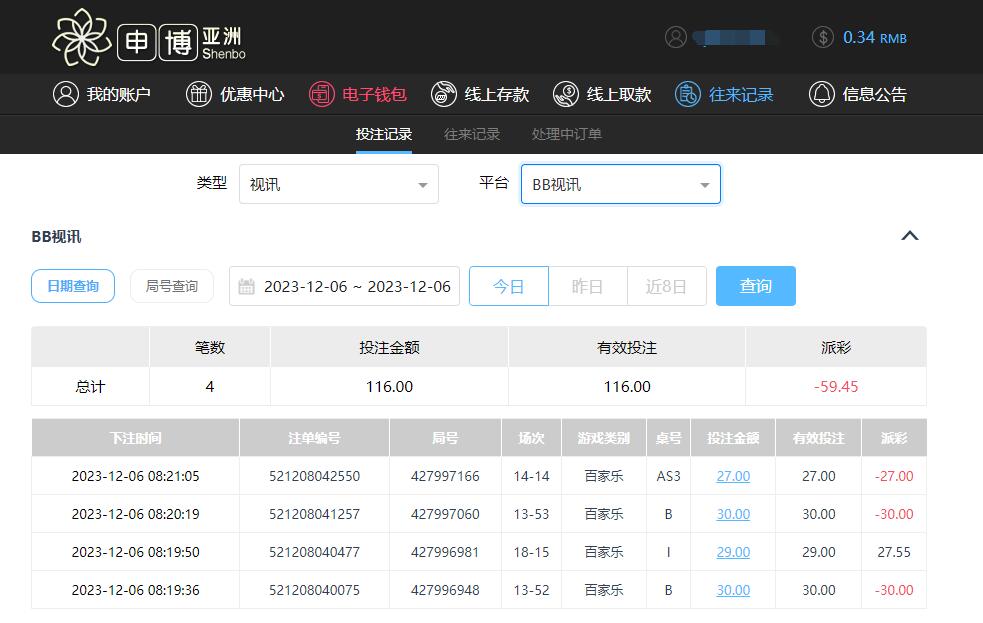Click the 局号 column header
Viewport: 983px width, 623px height.
[x=445, y=437]
